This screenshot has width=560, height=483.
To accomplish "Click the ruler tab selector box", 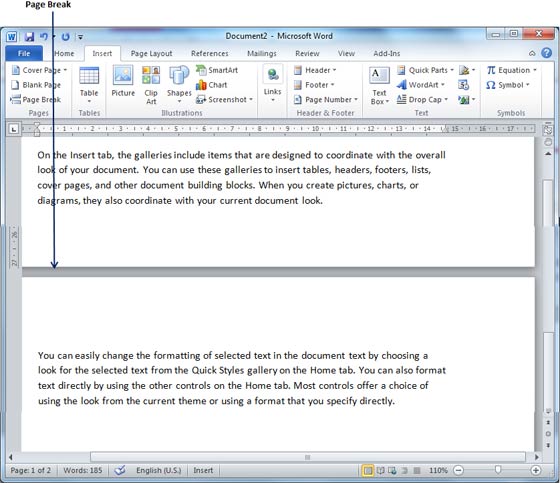I will tap(13, 129).
